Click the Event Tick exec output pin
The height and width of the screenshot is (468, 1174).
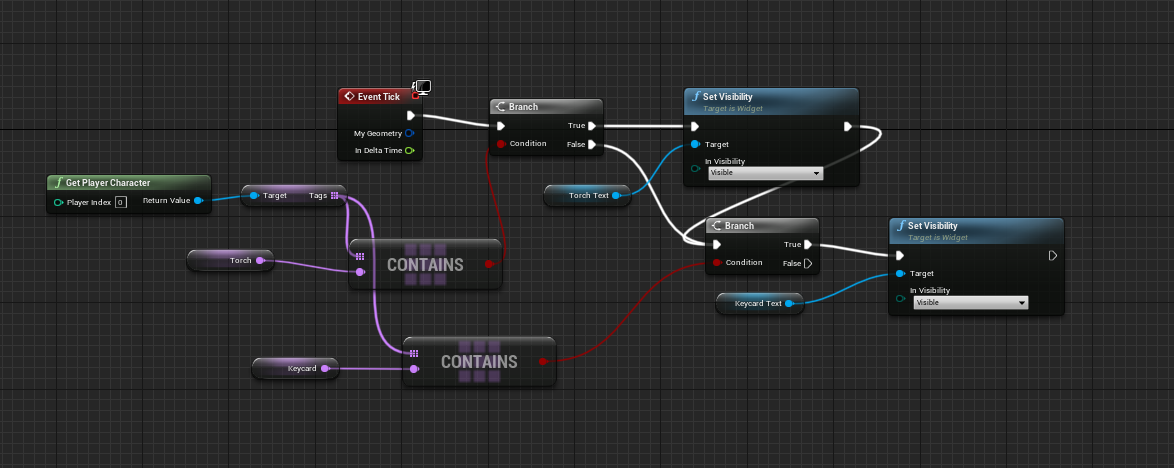410,115
